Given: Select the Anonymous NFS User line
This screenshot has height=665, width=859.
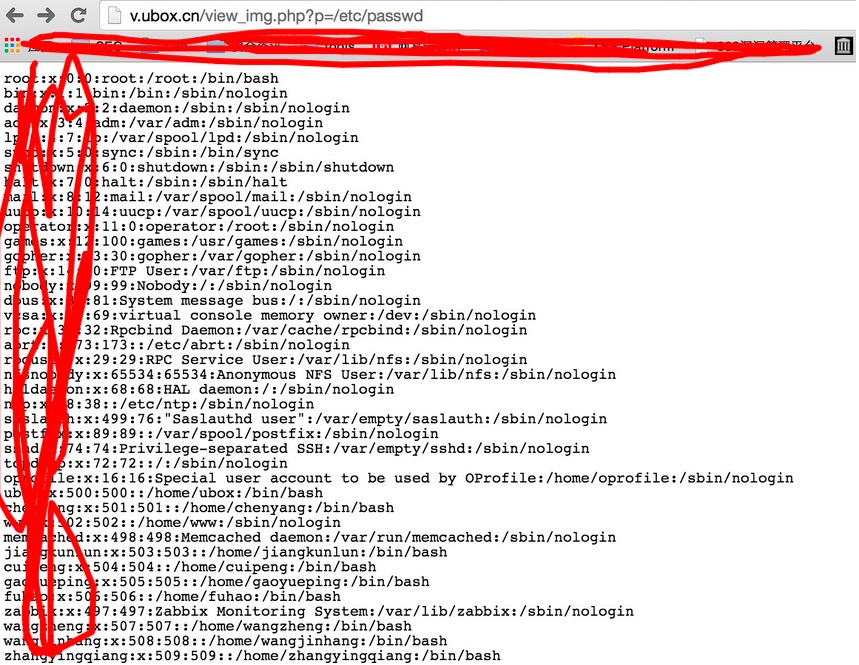Looking at the screenshot, I should tap(310, 374).
